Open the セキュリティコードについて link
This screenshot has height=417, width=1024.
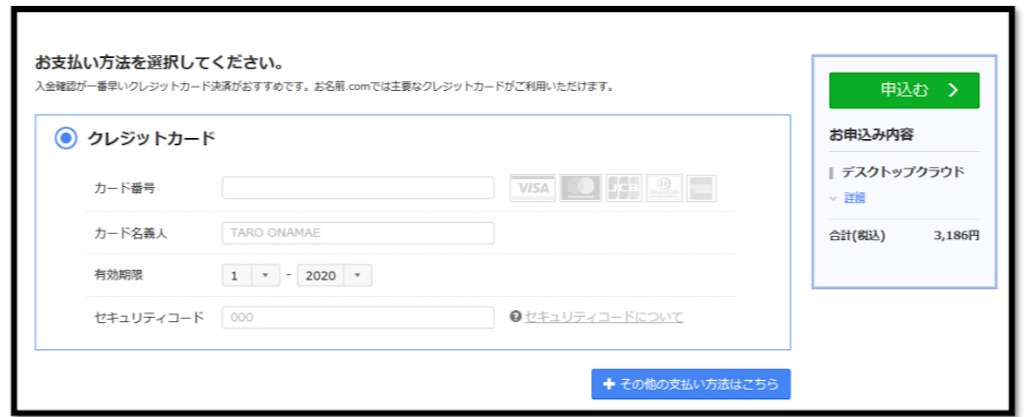coord(604,317)
